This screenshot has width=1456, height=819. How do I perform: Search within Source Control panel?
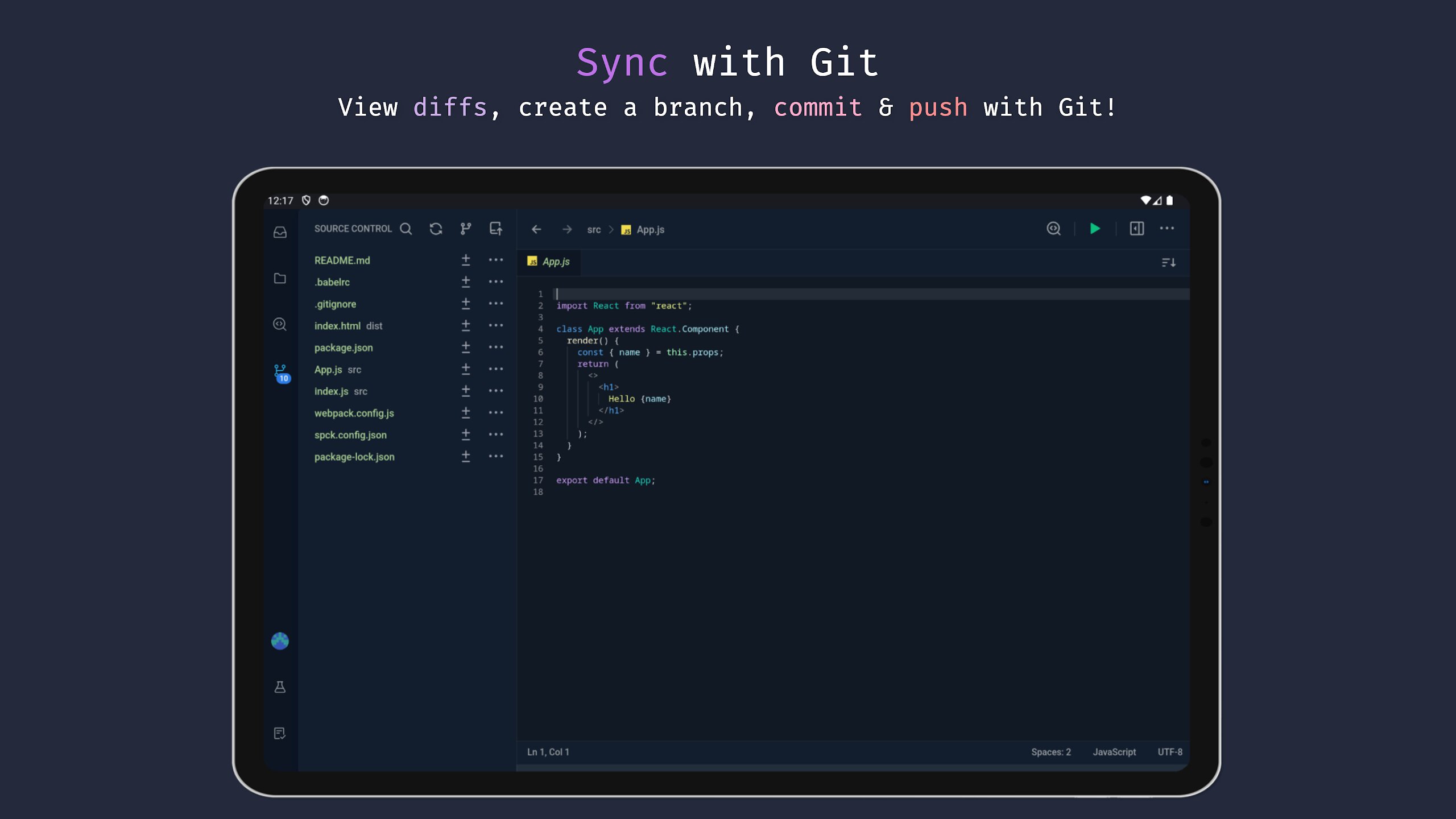click(x=406, y=229)
